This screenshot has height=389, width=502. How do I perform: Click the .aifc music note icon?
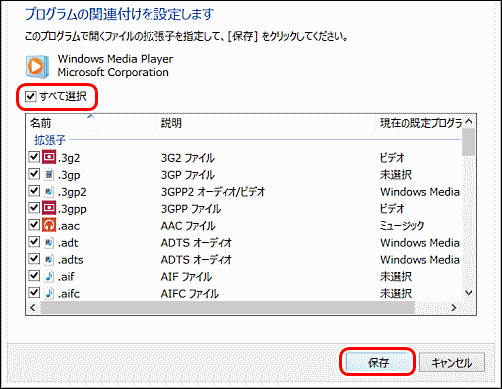49,293
